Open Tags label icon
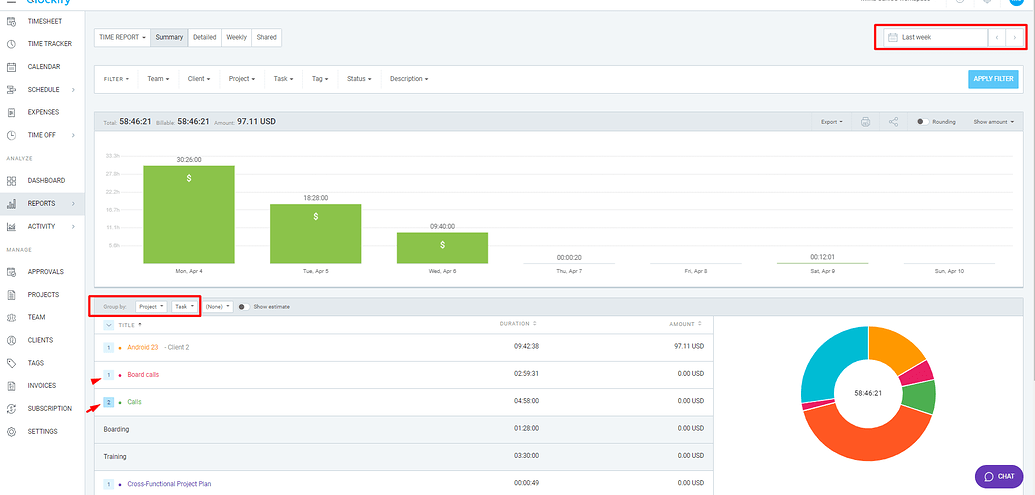Image resolution: width=1035 pixels, height=495 pixels. pyautogui.click(x=11, y=363)
